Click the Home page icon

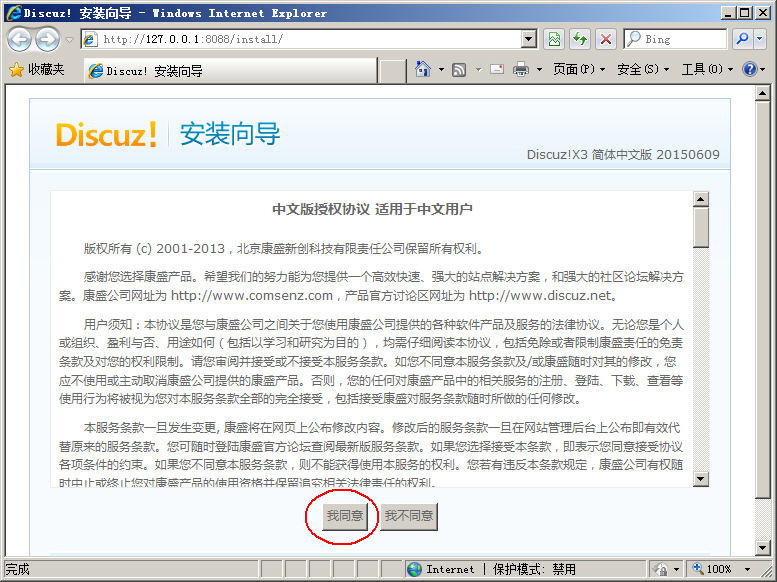[423, 69]
